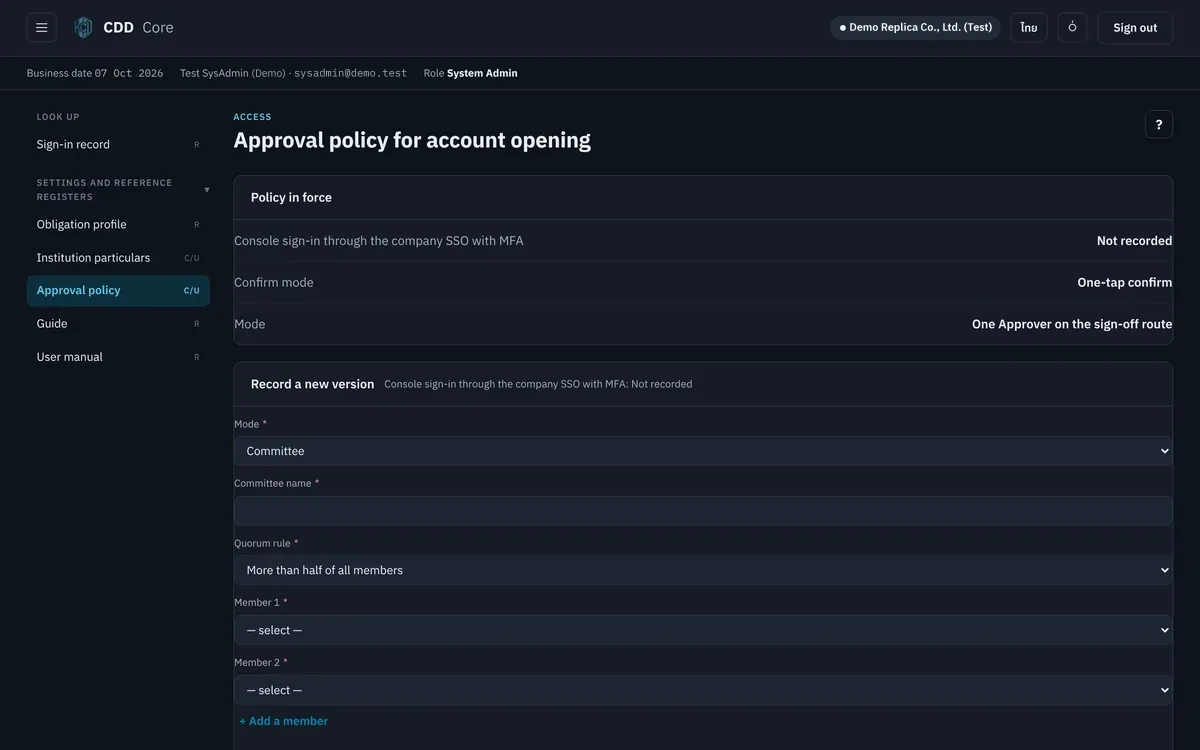Open the Member 2 select dropdown
1200x750 pixels.
[x=703, y=690]
